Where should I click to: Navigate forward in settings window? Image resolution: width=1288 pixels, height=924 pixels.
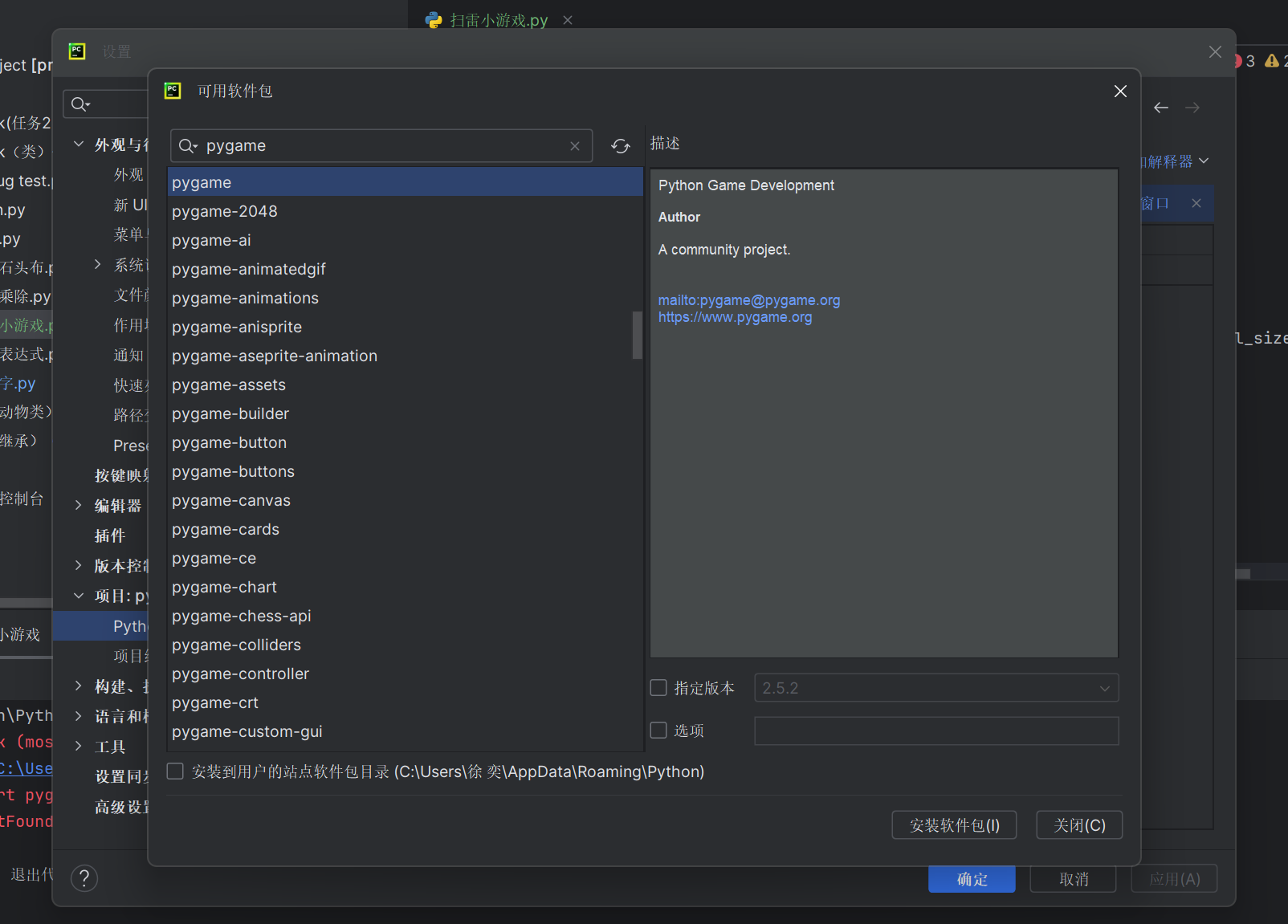[1192, 108]
